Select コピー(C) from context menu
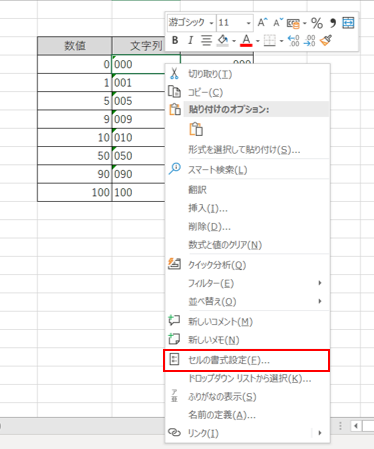The width and height of the screenshot is (374, 449). coord(247,92)
